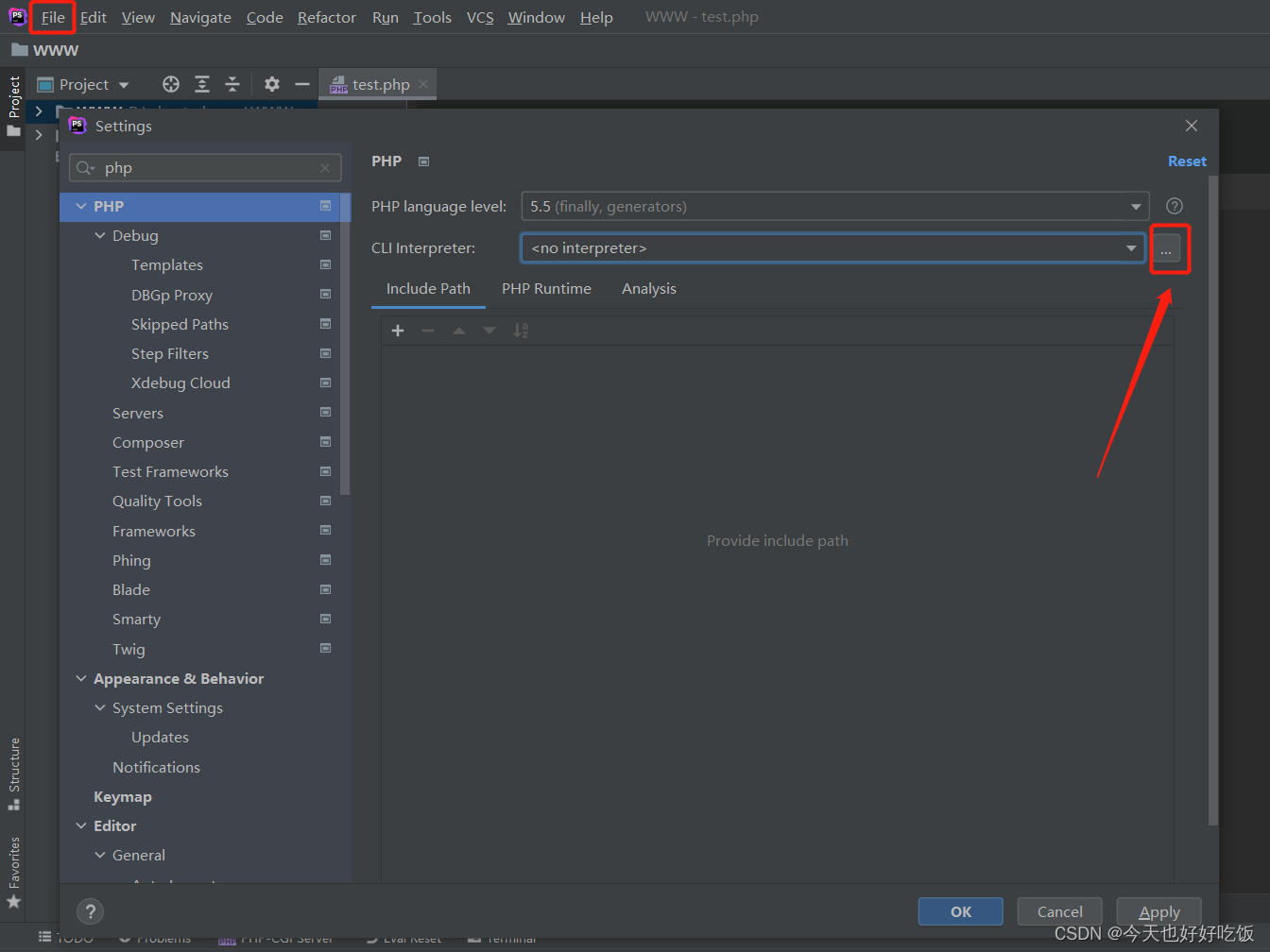Open the Project panel gear options

(272, 84)
